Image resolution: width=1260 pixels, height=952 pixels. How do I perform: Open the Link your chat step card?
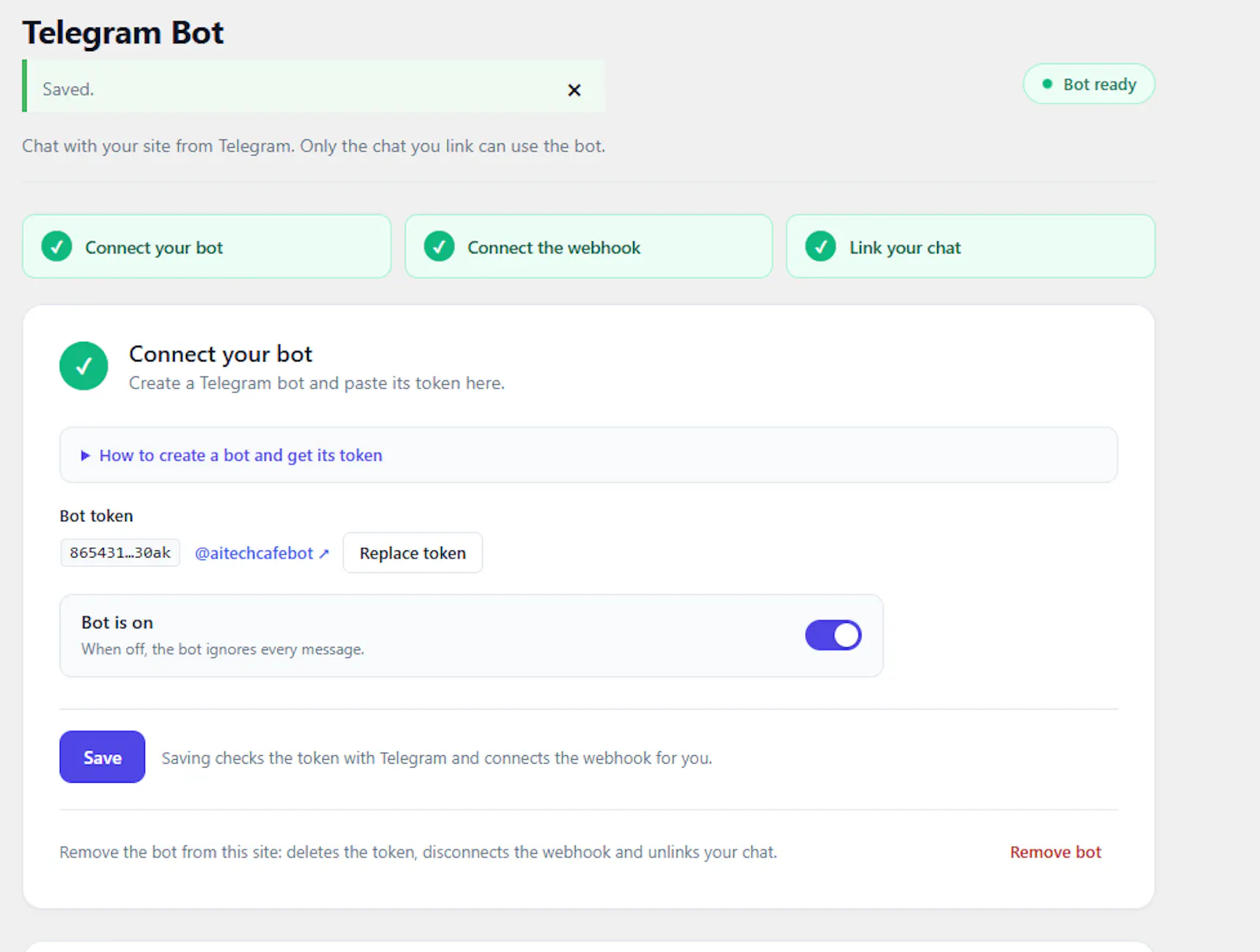[970, 246]
